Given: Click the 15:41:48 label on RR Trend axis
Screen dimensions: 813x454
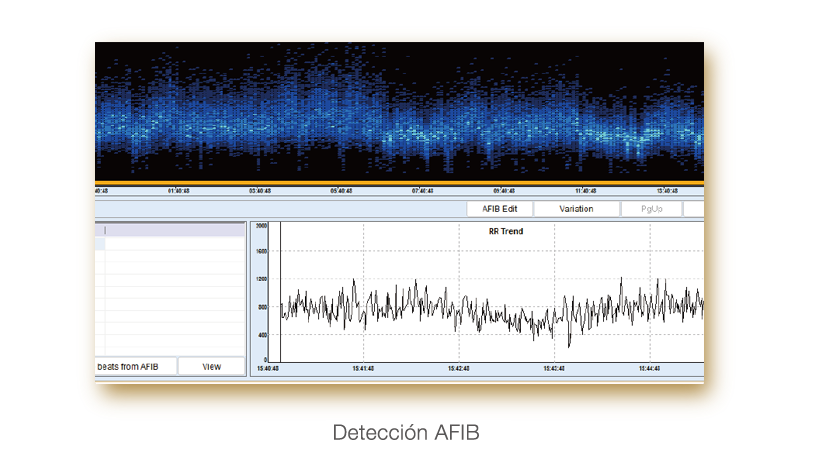Looking at the screenshot, I should click(x=363, y=368).
